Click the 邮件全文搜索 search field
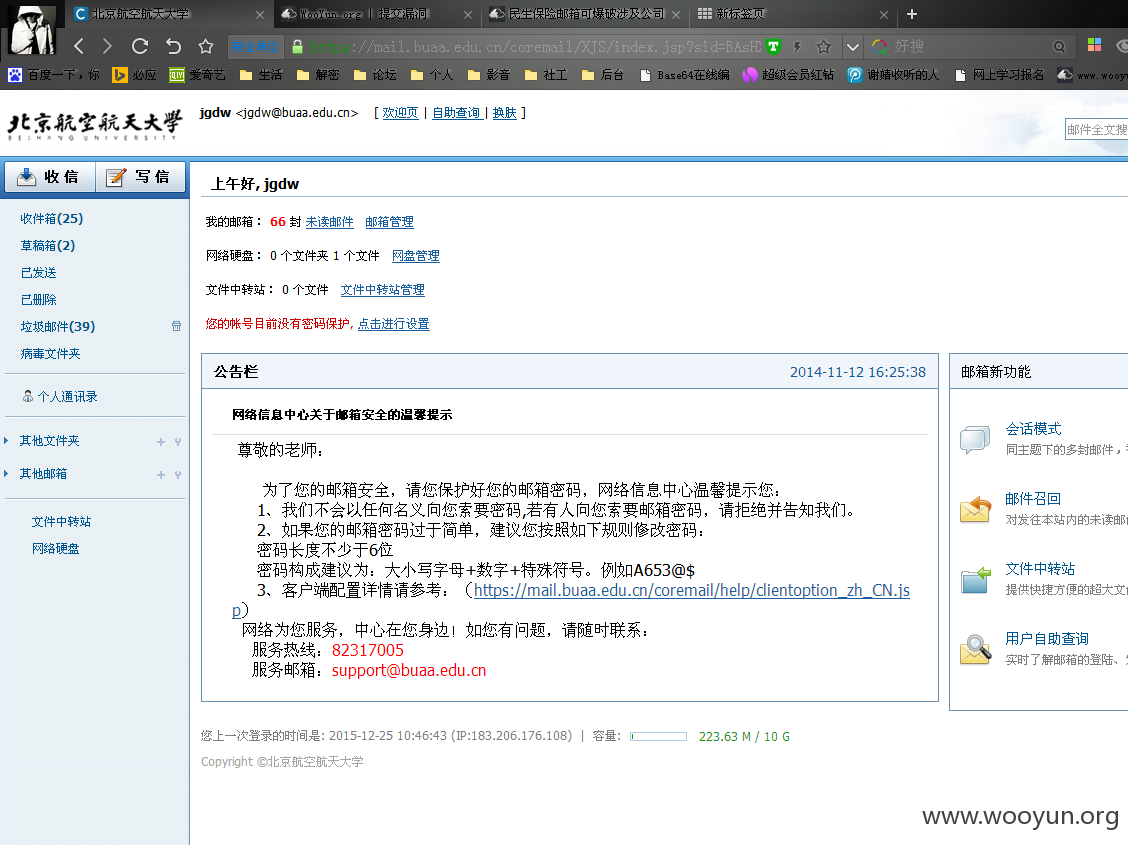 coord(1096,129)
